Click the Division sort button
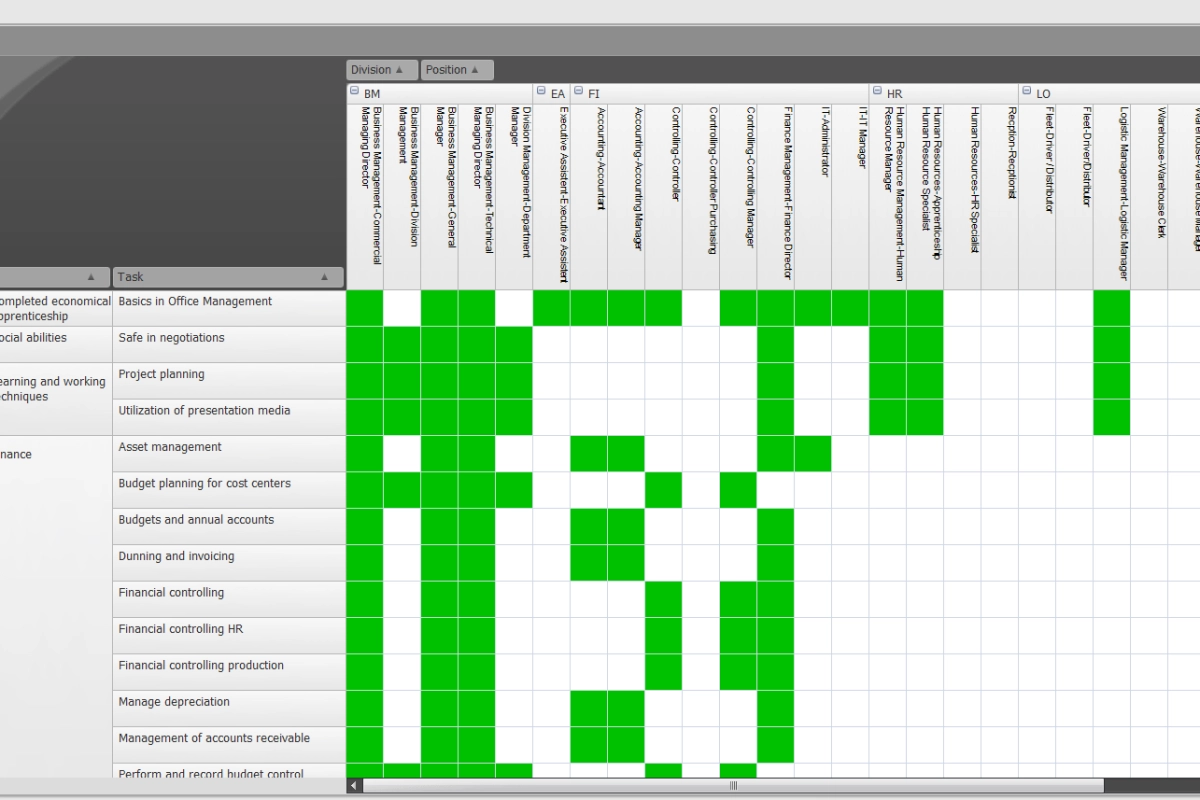 (x=377, y=70)
